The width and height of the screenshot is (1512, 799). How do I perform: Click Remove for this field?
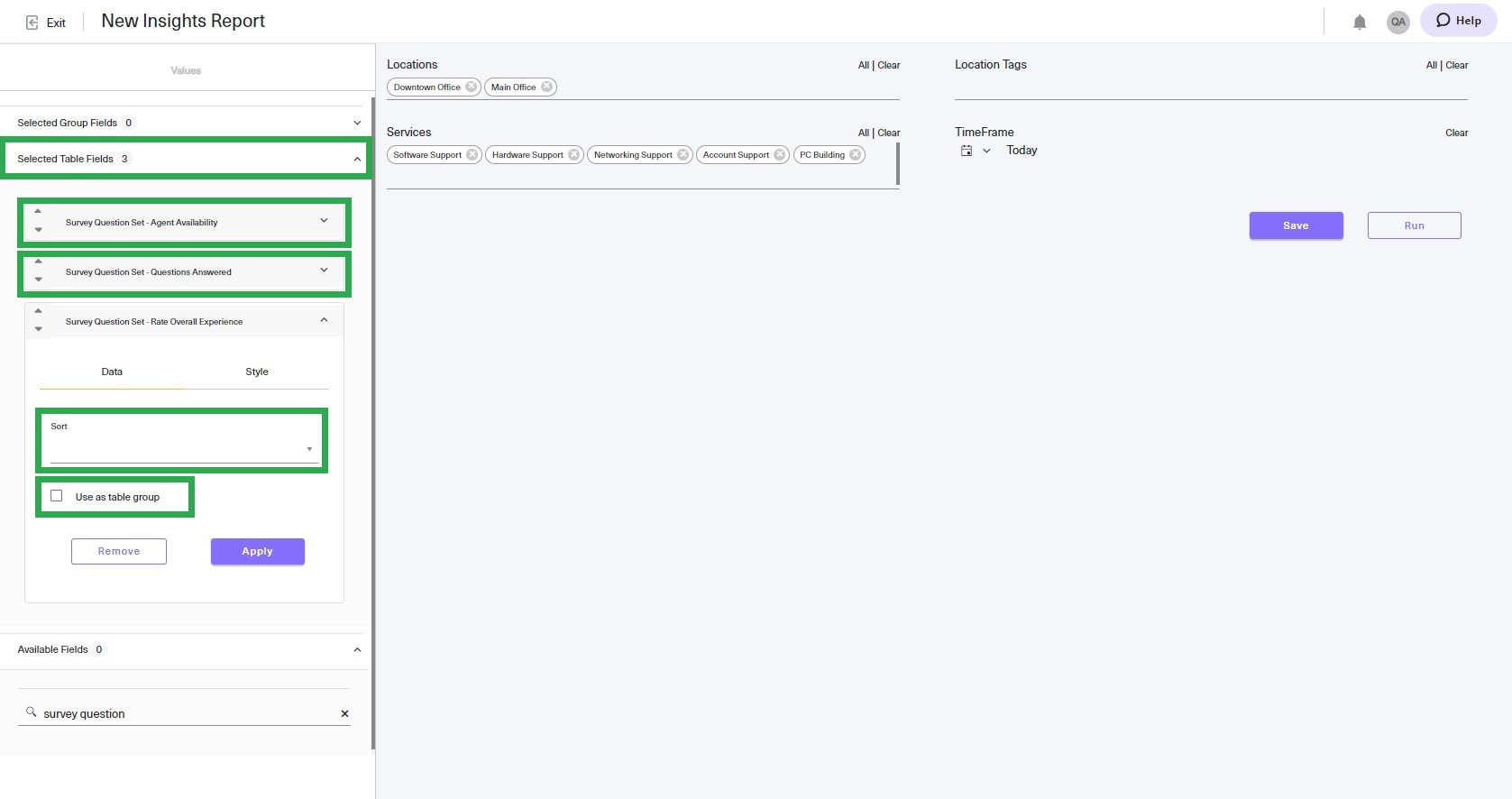click(119, 551)
